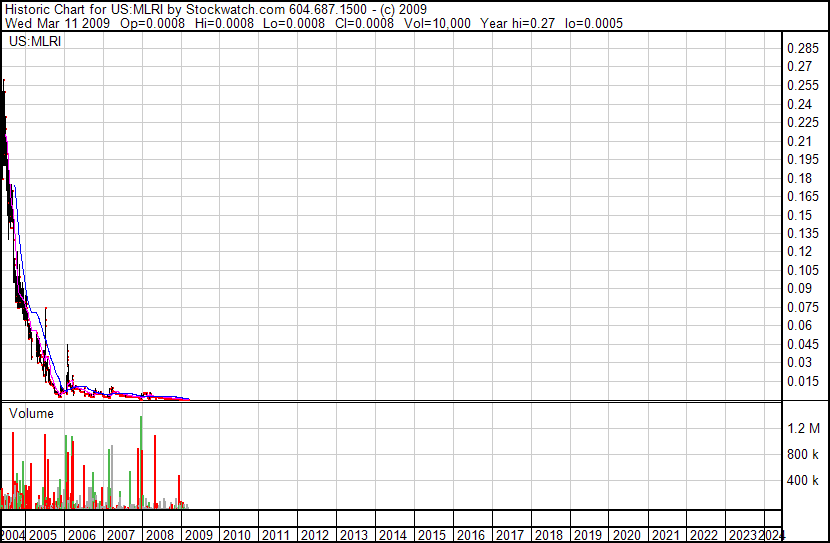Click the 0.21 price level label
830x543 pixels.
800,141
